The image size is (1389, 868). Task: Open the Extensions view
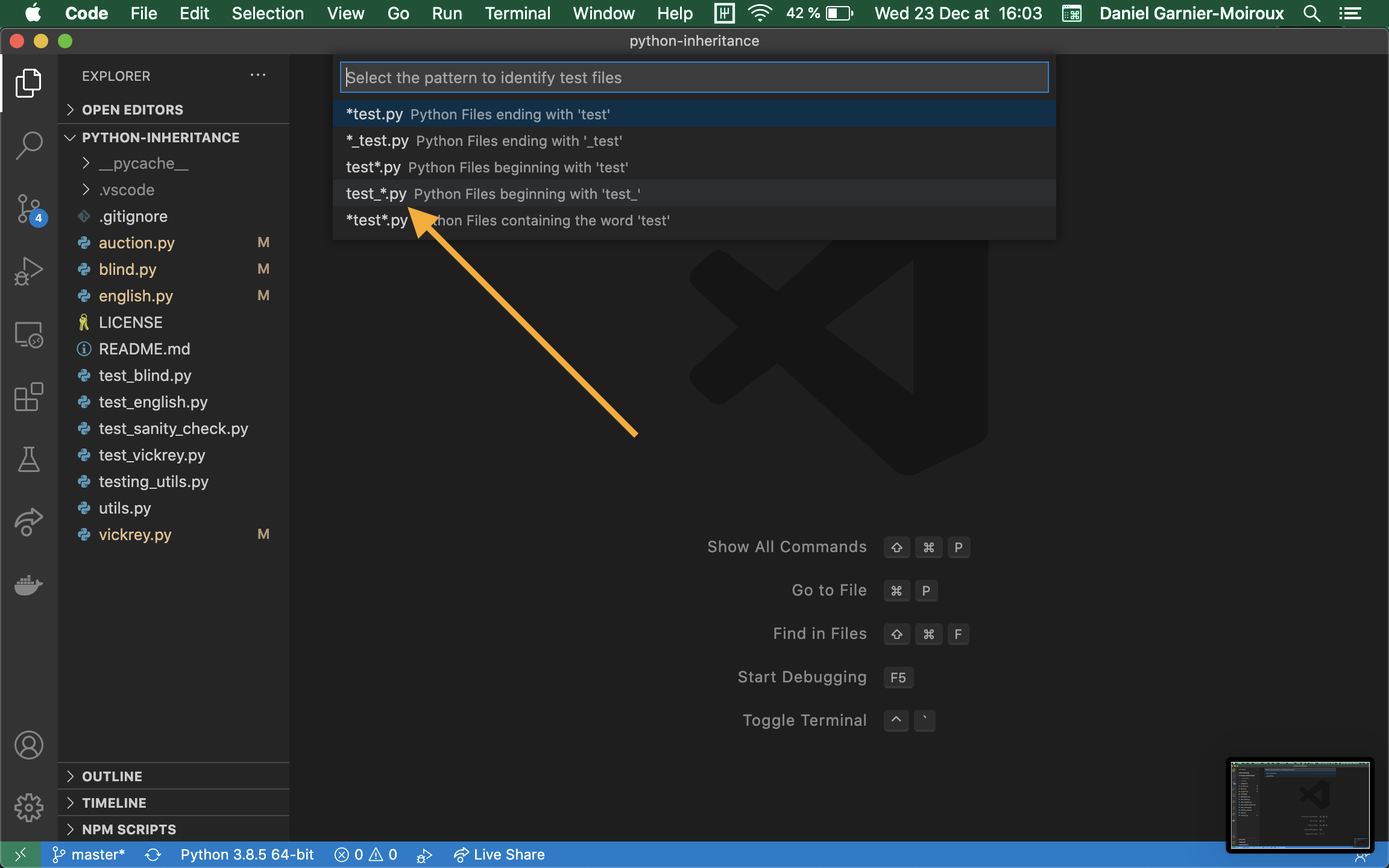tap(28, 397)
